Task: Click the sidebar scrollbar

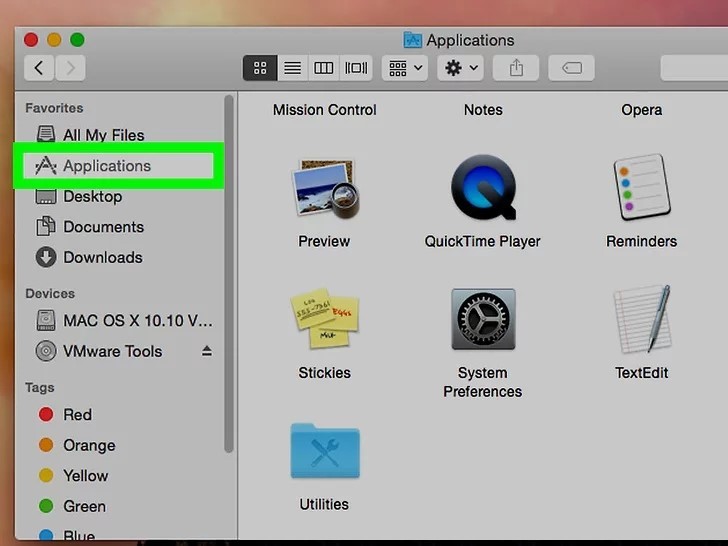Action: pyautogui.click(x=228, y=273)
